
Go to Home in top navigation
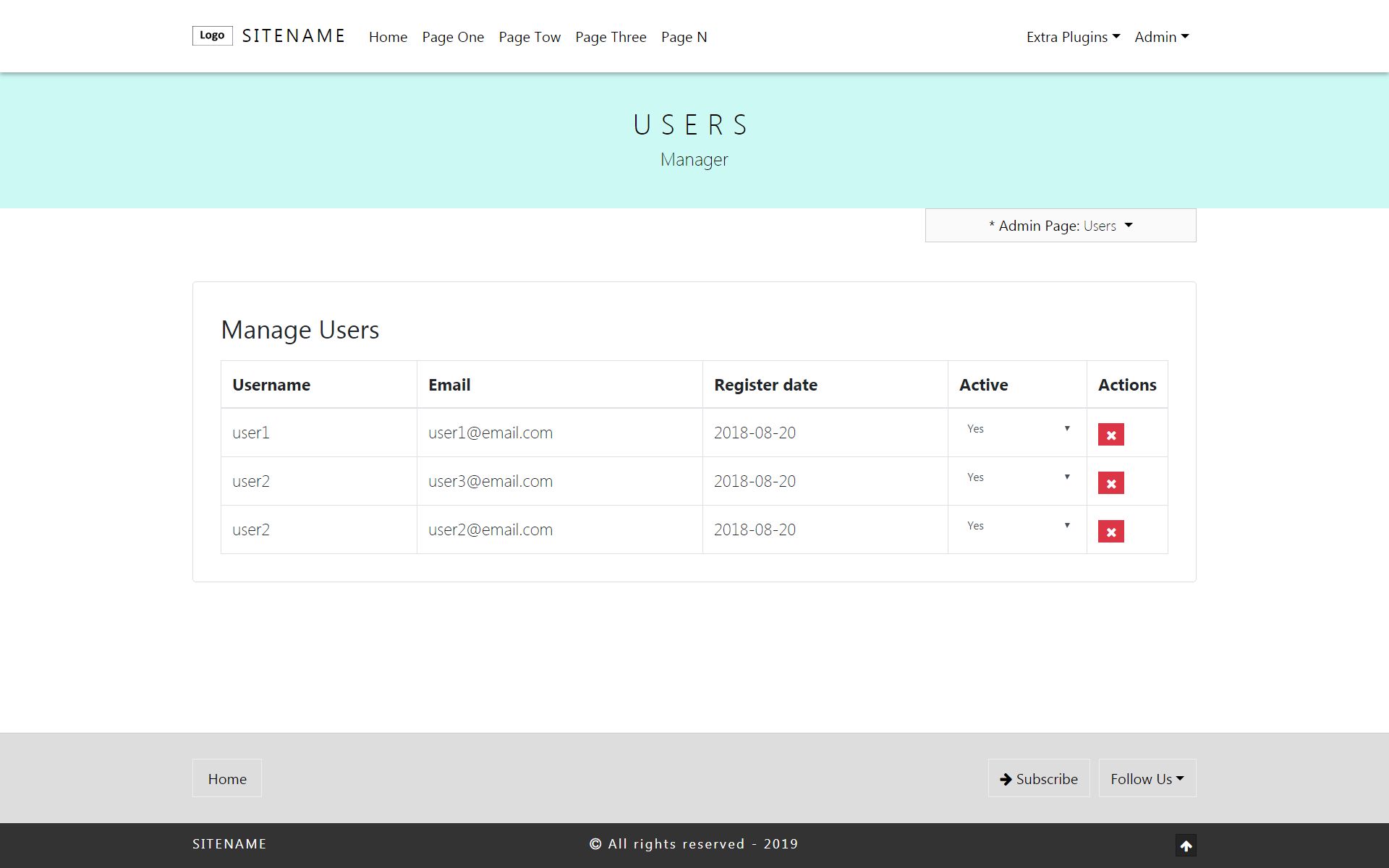click(388, 37)
